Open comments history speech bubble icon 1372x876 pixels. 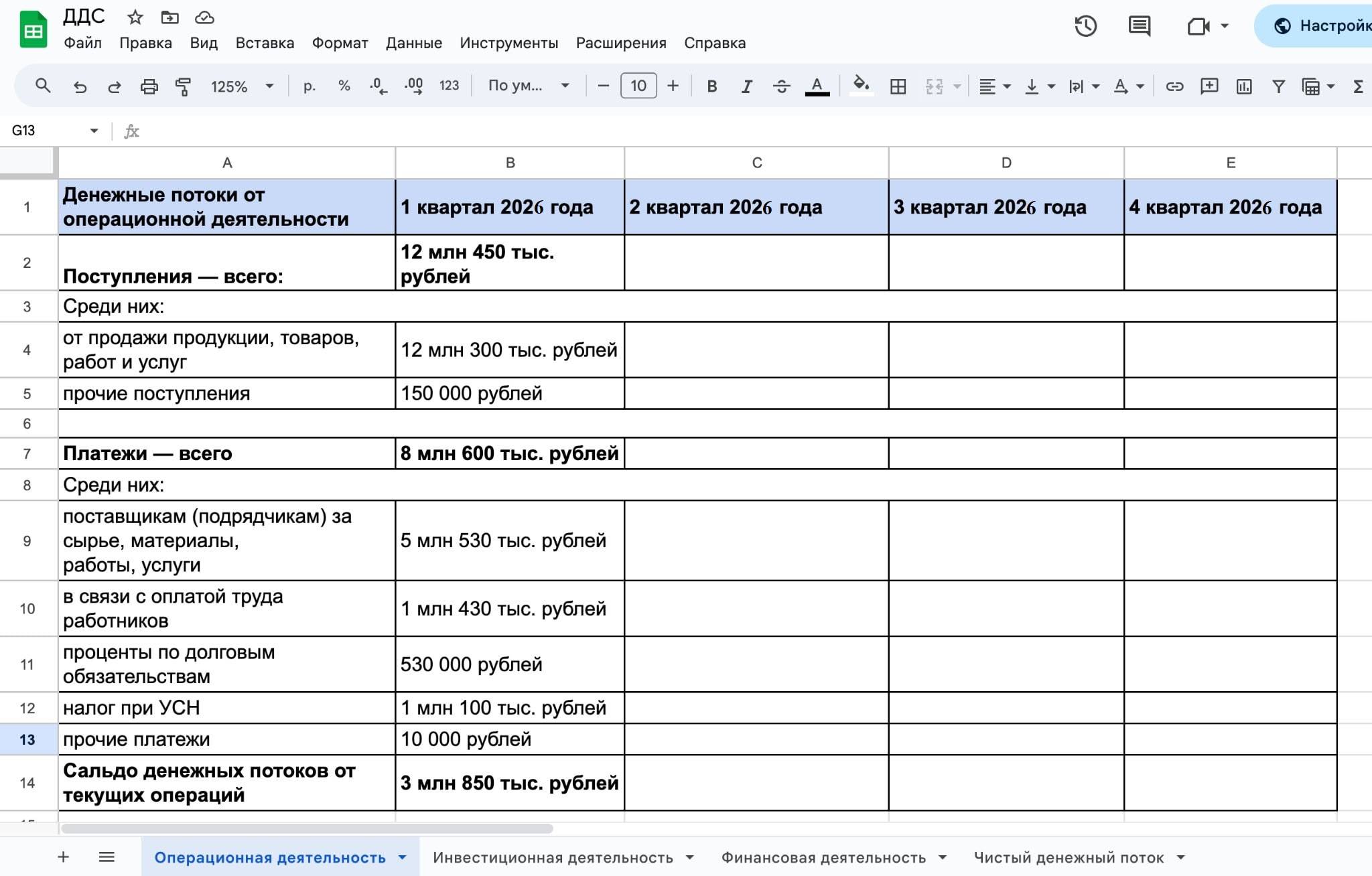pos(1139,26)
